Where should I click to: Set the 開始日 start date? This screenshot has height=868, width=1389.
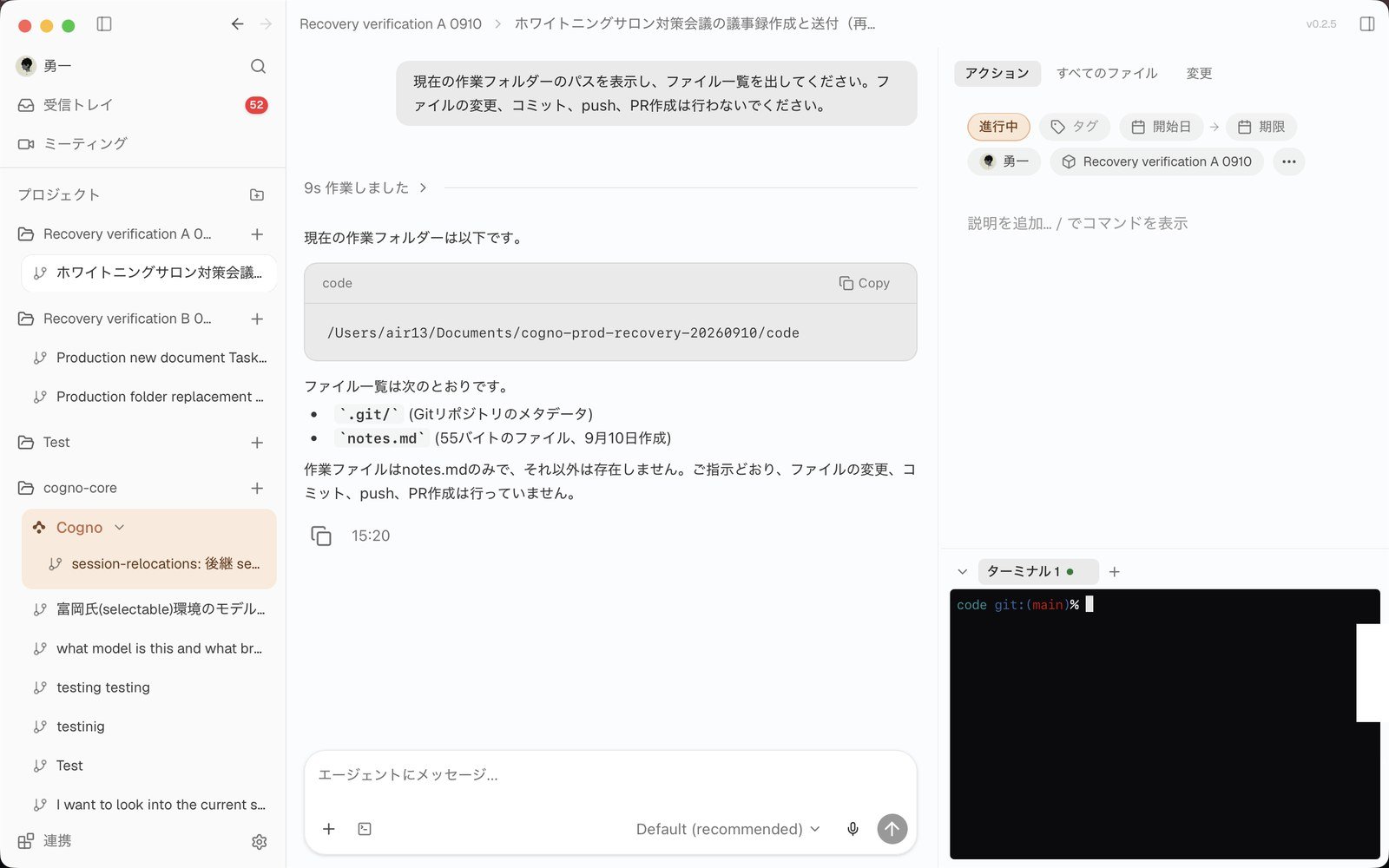tap(1162, 127)
